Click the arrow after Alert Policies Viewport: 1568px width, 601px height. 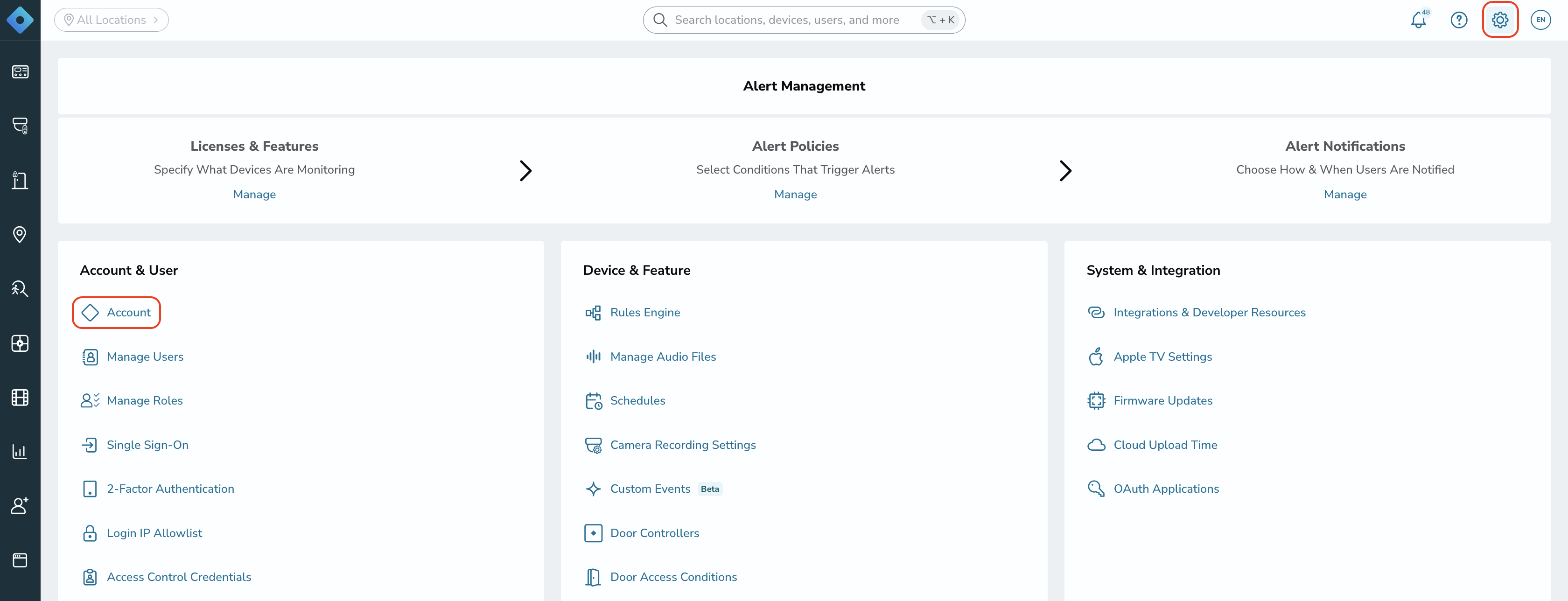[x=1065, y=170]
